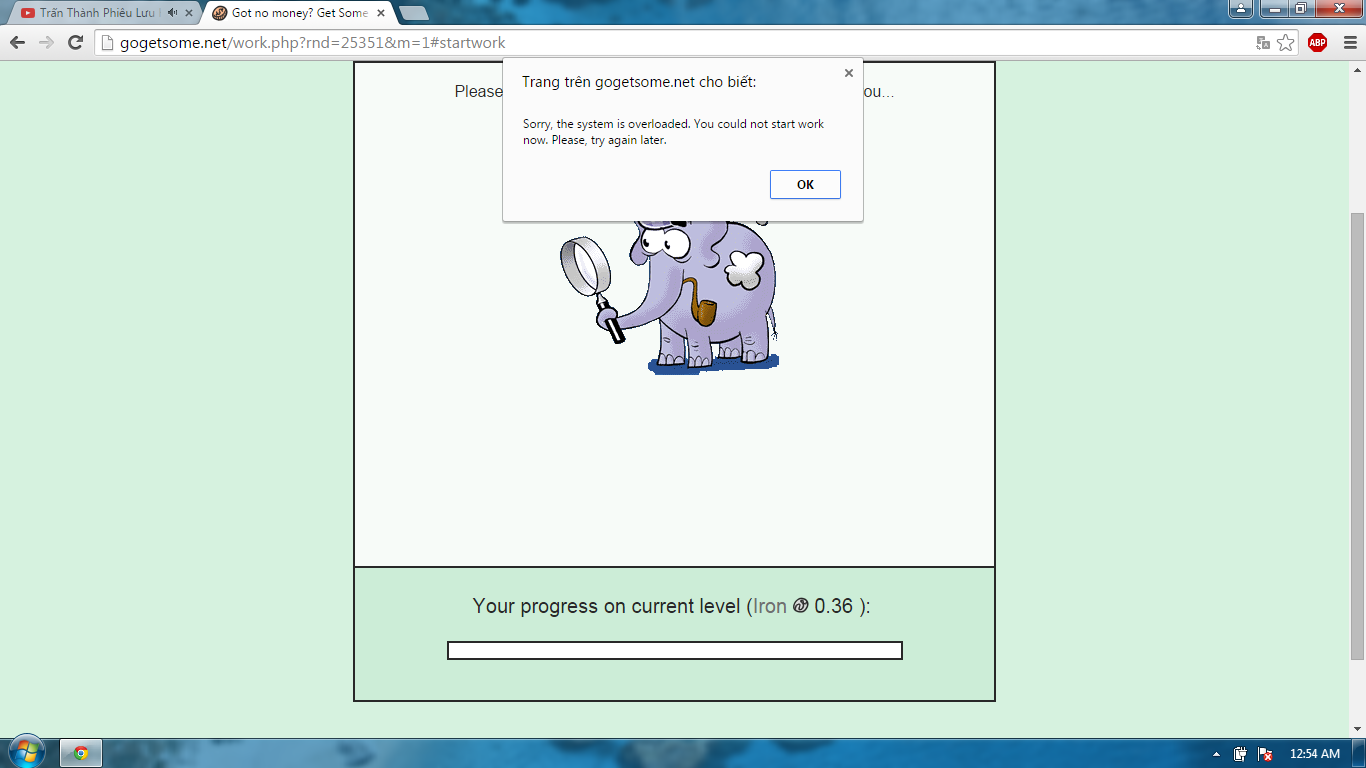
Task: Mute the YouTube tab via speaker icon
Action: [173, 13]
